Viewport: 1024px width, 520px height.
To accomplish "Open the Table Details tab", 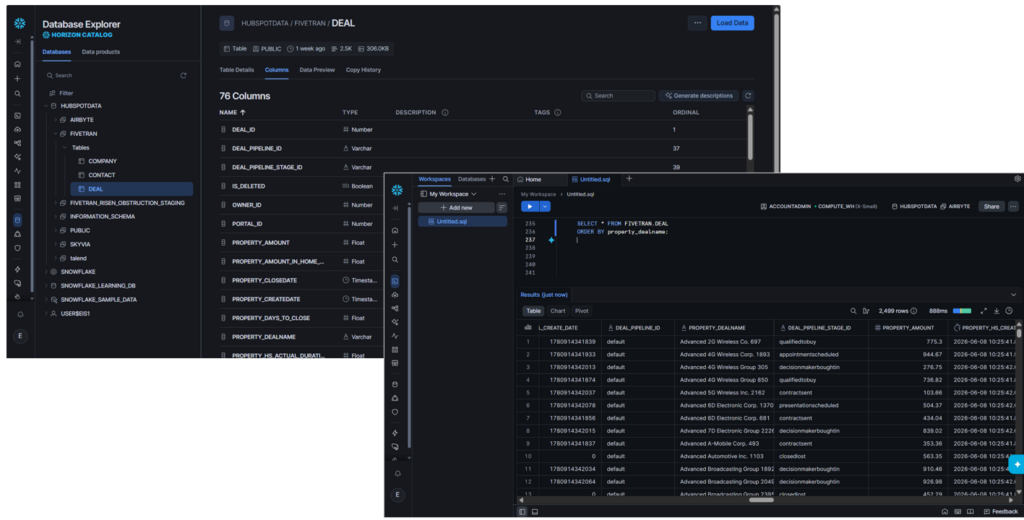I will (x=236, y=70).
